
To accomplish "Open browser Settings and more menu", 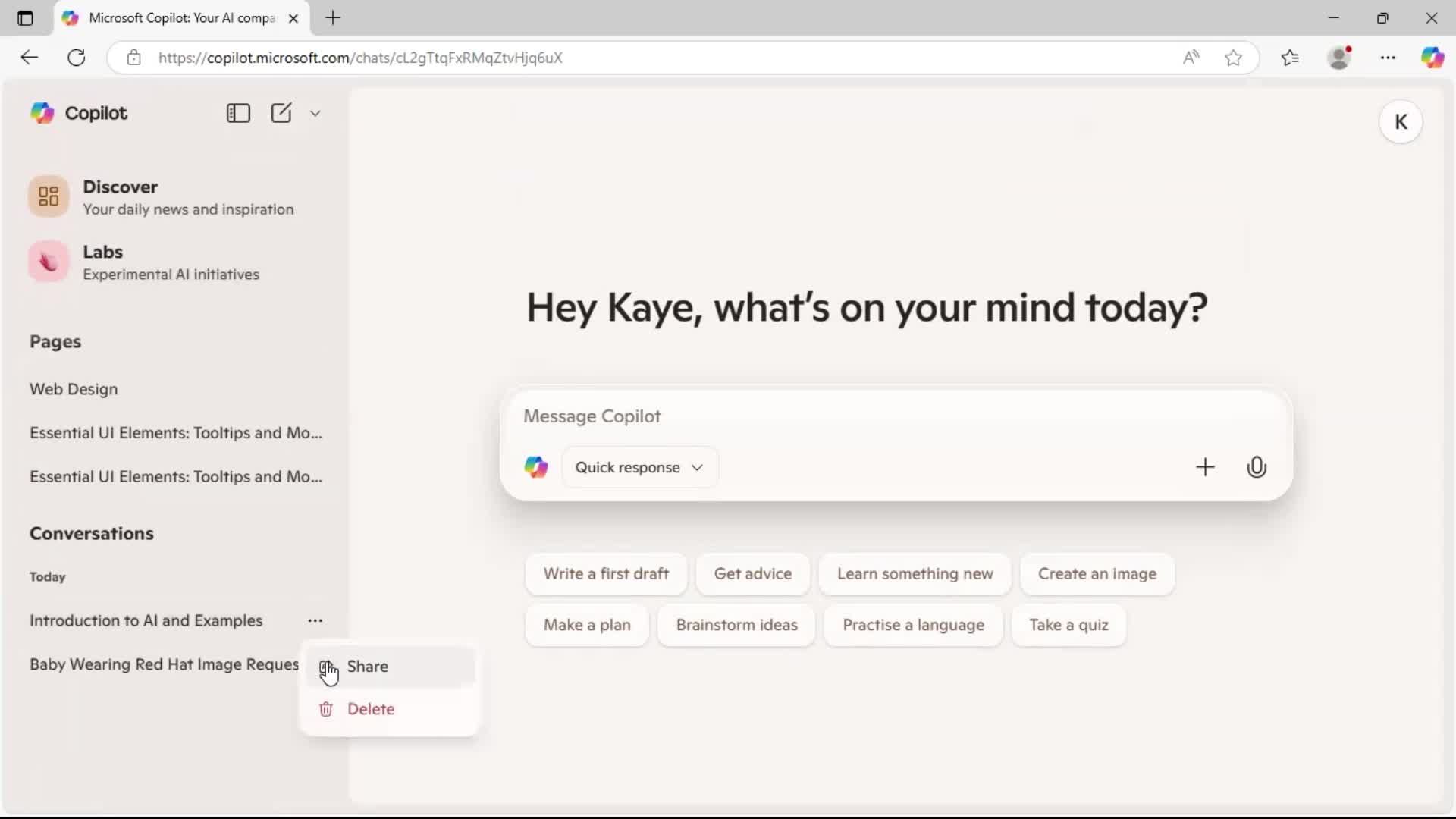I will 1388,58.
